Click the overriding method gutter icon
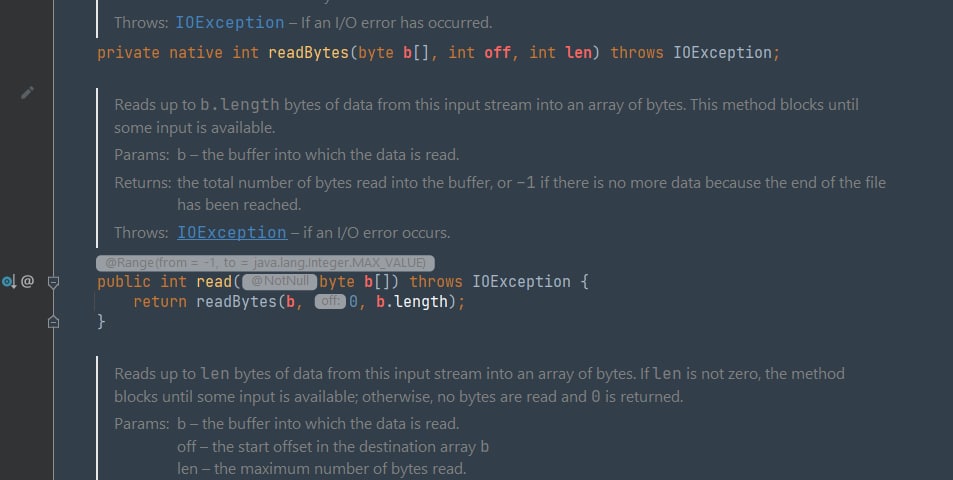The width and height of the screenshot is (953, 480). 9,281
